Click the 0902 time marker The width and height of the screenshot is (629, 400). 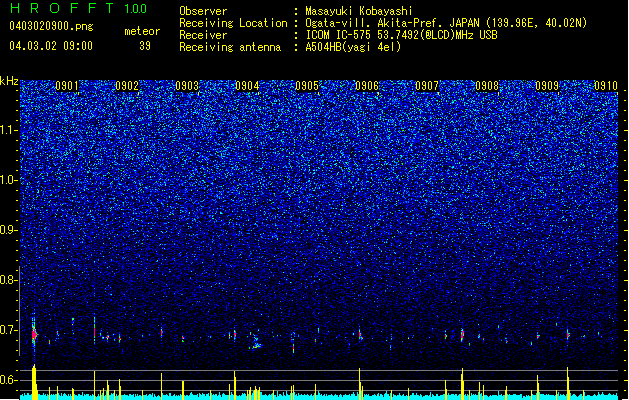pos(127,86)
